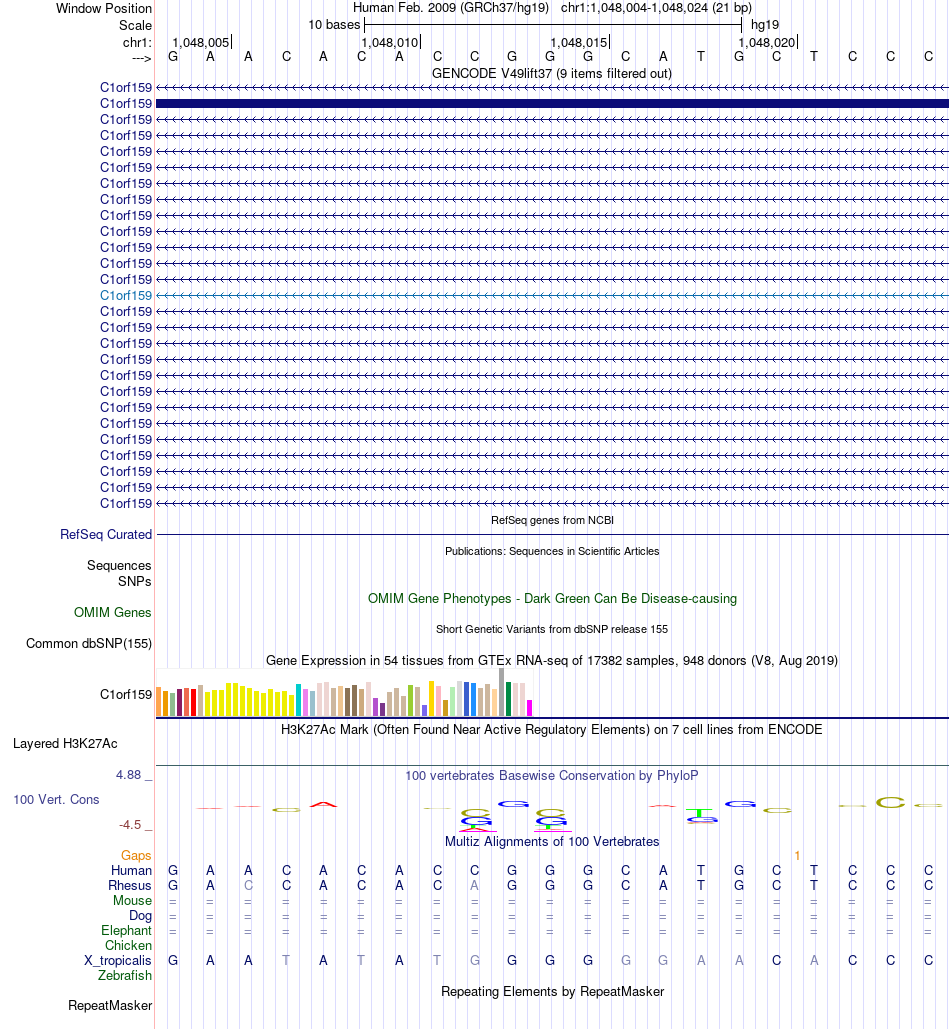
Task: Click the 'OMIM Genes' track label
Action: click(x=112, y=612)
